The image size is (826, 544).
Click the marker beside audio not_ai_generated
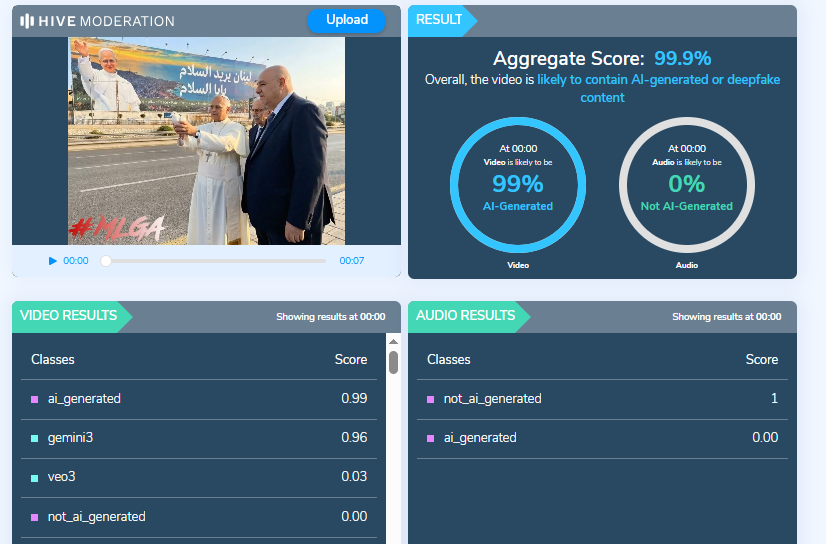431,399
